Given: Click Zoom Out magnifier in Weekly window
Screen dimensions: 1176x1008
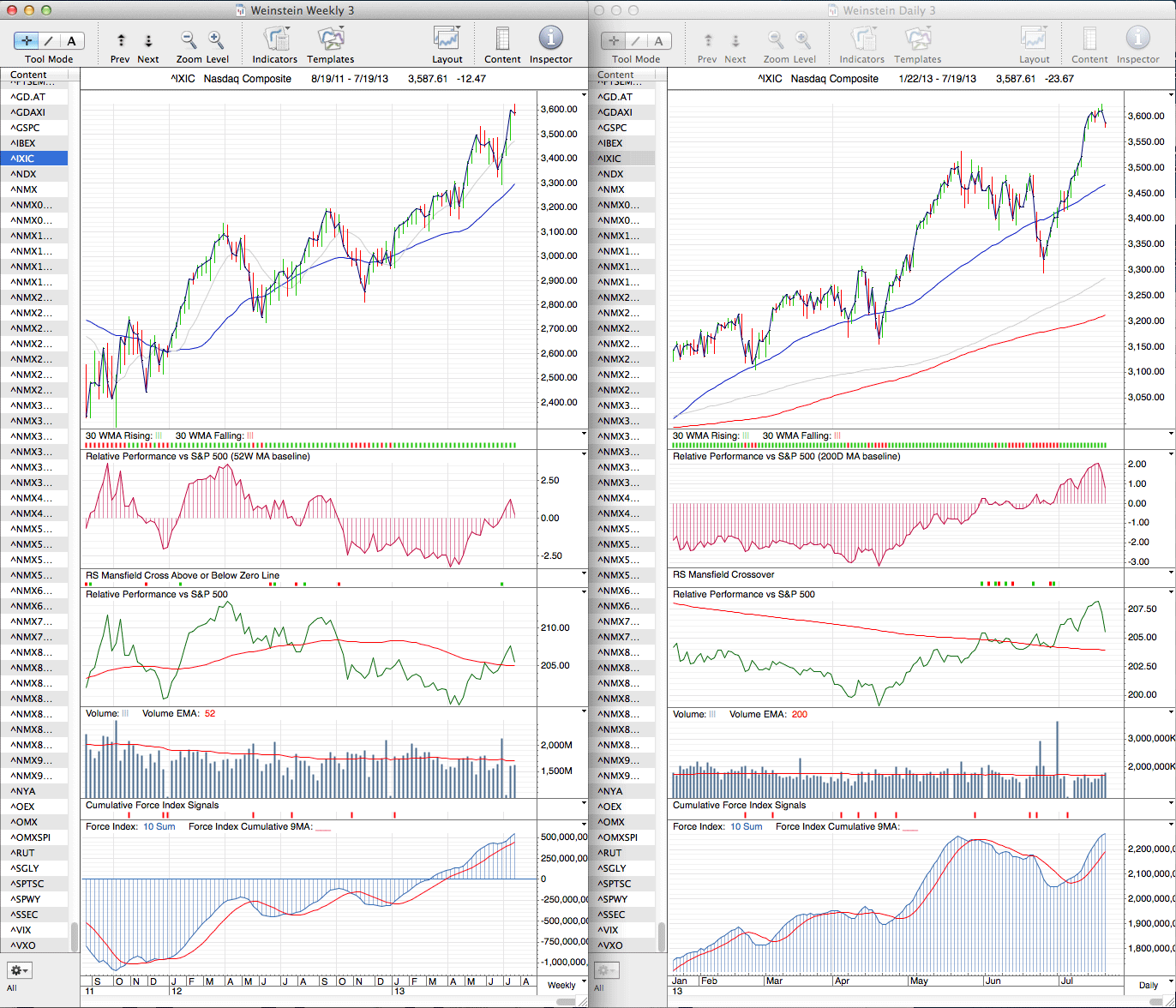Looking at the screenshot, I should coord(189,40).
